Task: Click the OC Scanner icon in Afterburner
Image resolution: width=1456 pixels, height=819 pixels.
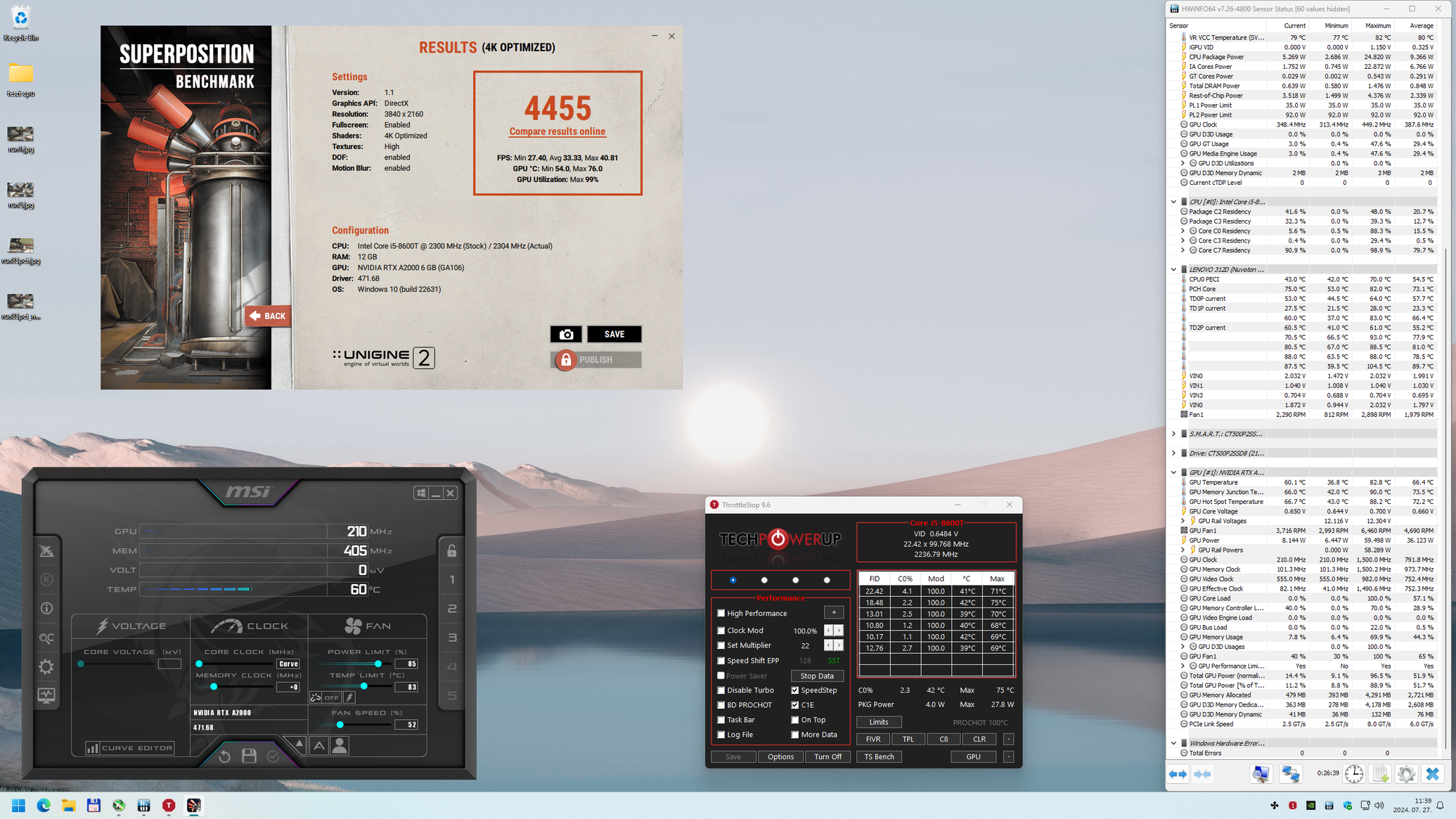Action: [x=46, y=638]
